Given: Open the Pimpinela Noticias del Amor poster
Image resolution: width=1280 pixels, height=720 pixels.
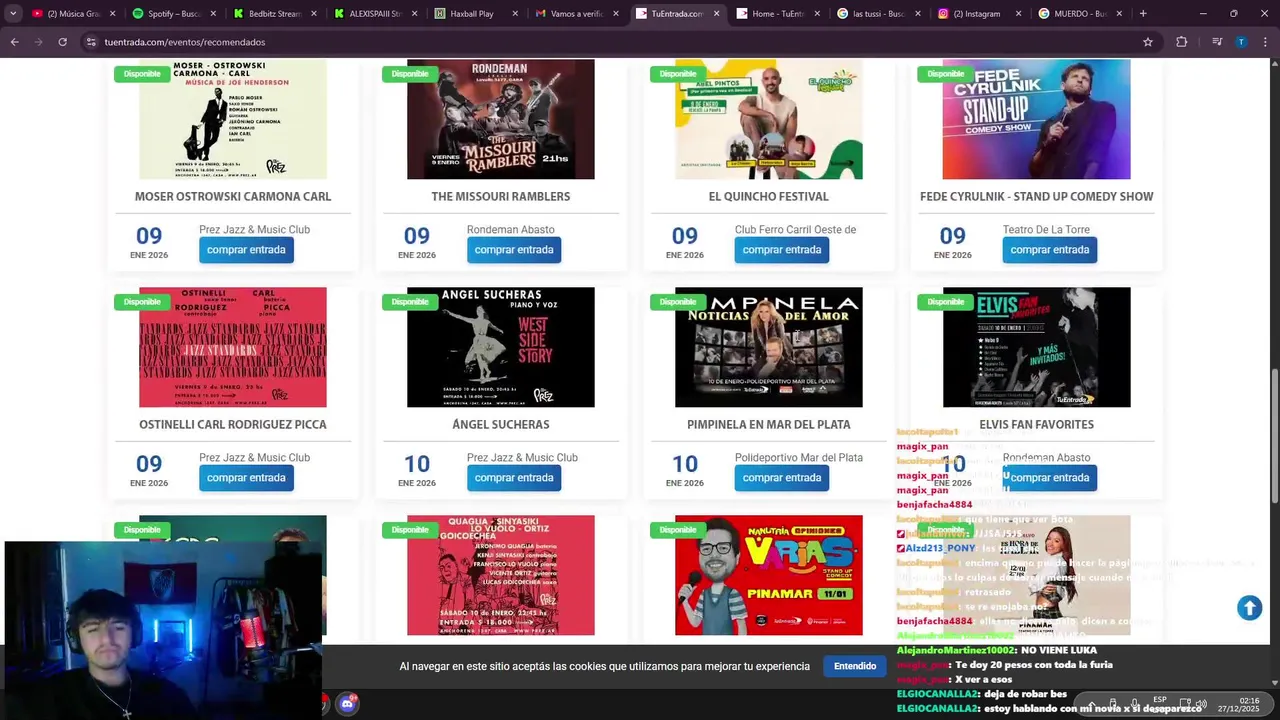Looking at the screenshot, I should pyautogui.click(x=769, y=347).
